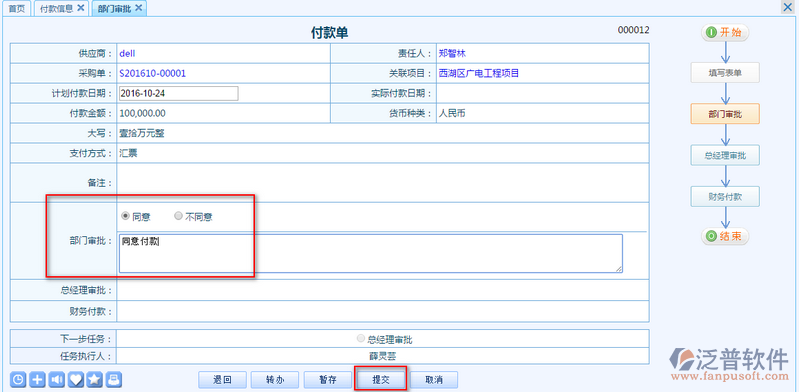The image size is (799, 392).
Task: Click the star bookmark icon
Action: pos(95,379)
